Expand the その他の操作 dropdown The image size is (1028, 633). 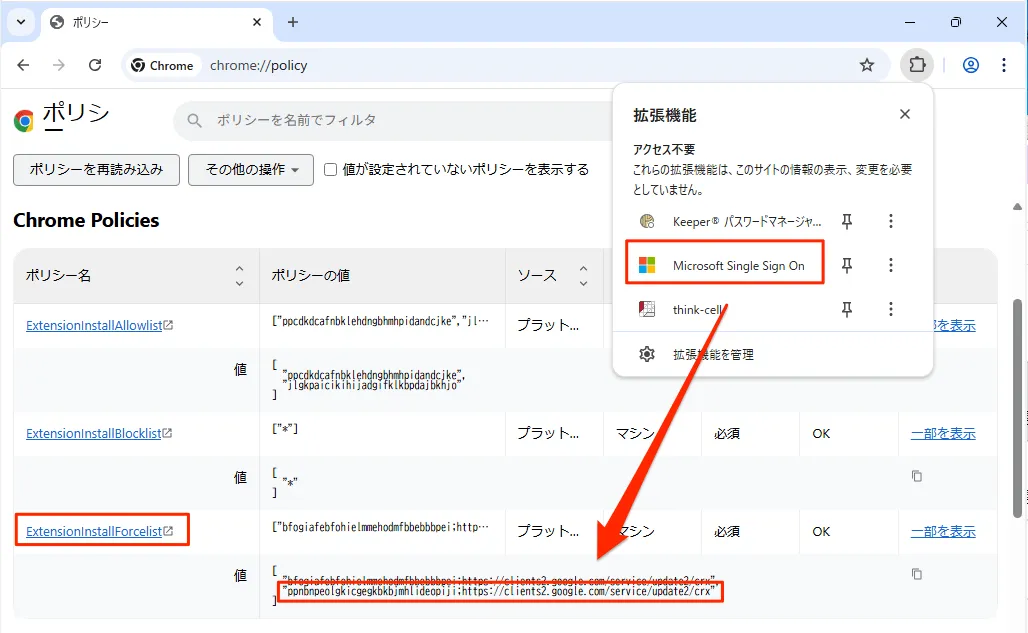(x=251, y=170)
